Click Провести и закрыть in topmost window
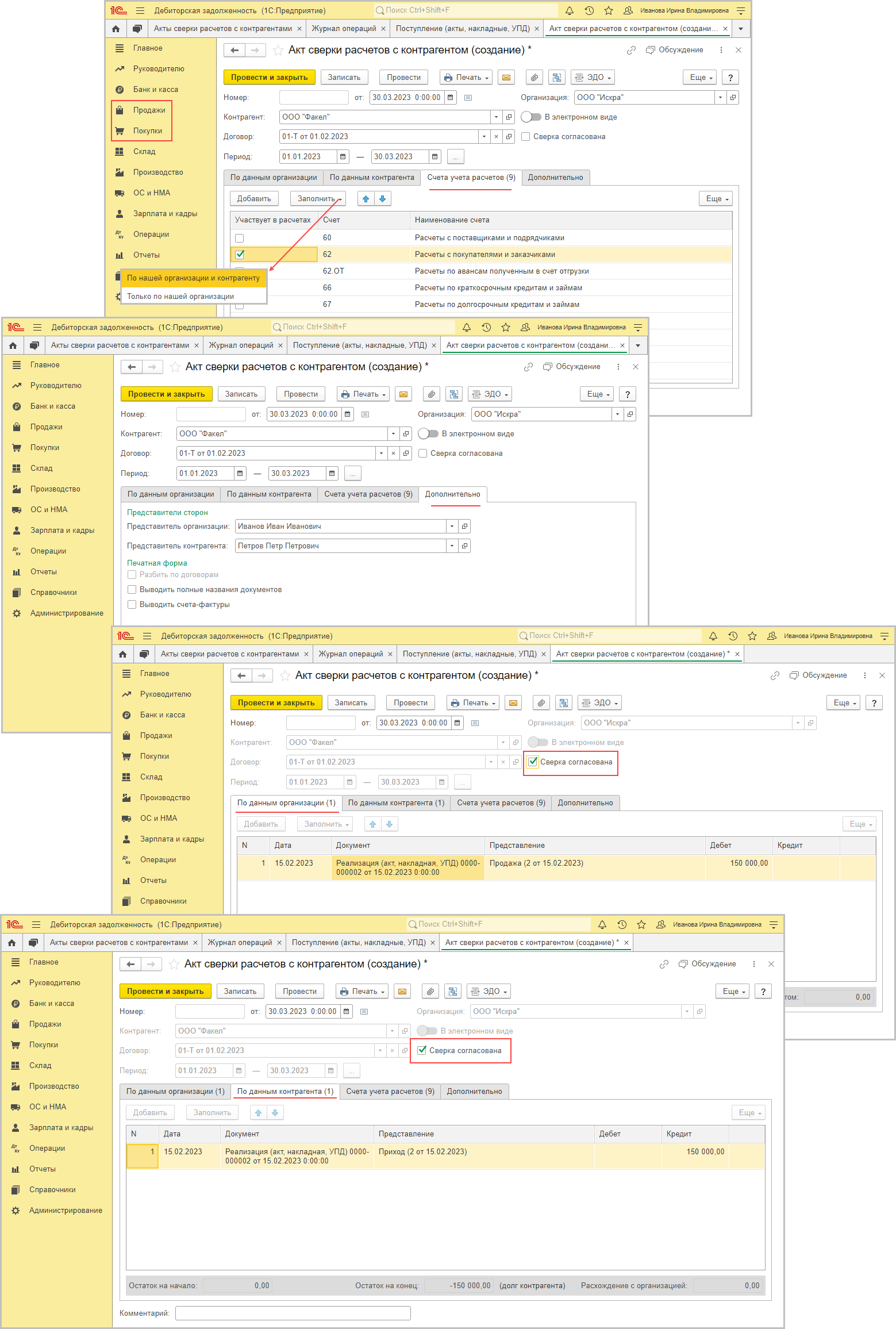 click(x=270, y=78)
